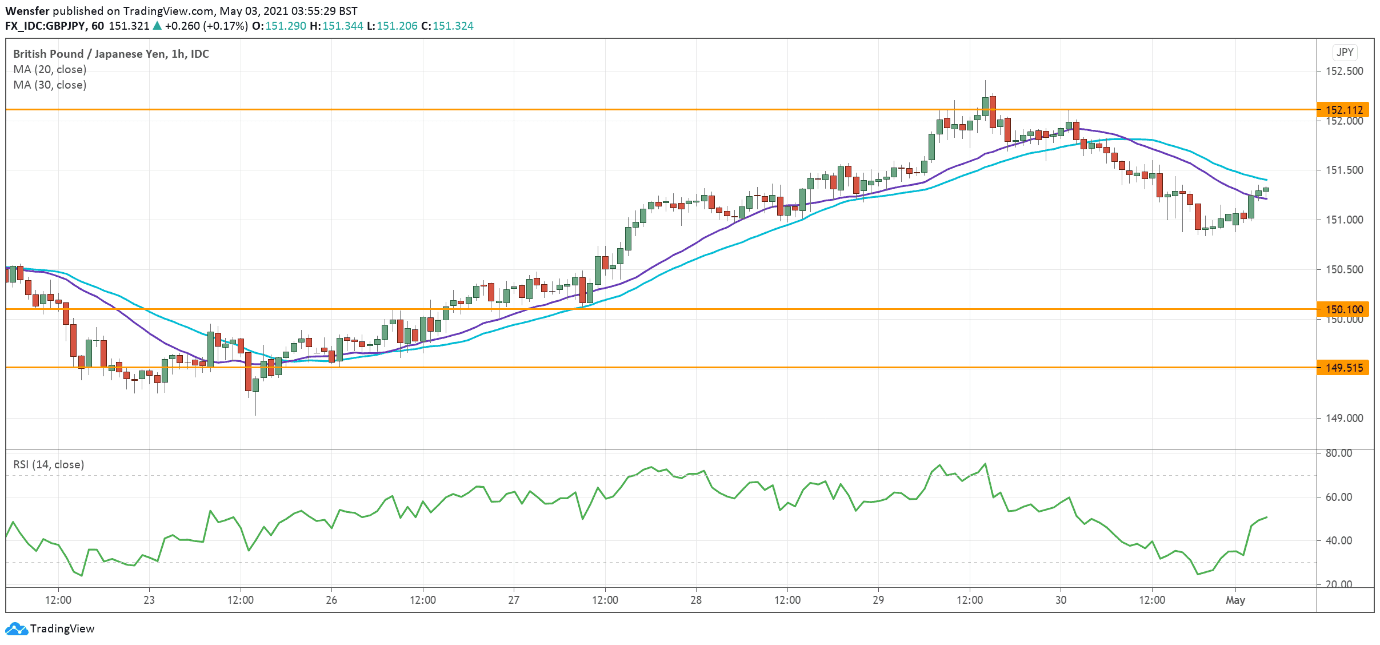
Task: Click the TradingView logo at bottom left
Action: coord(48,628)
